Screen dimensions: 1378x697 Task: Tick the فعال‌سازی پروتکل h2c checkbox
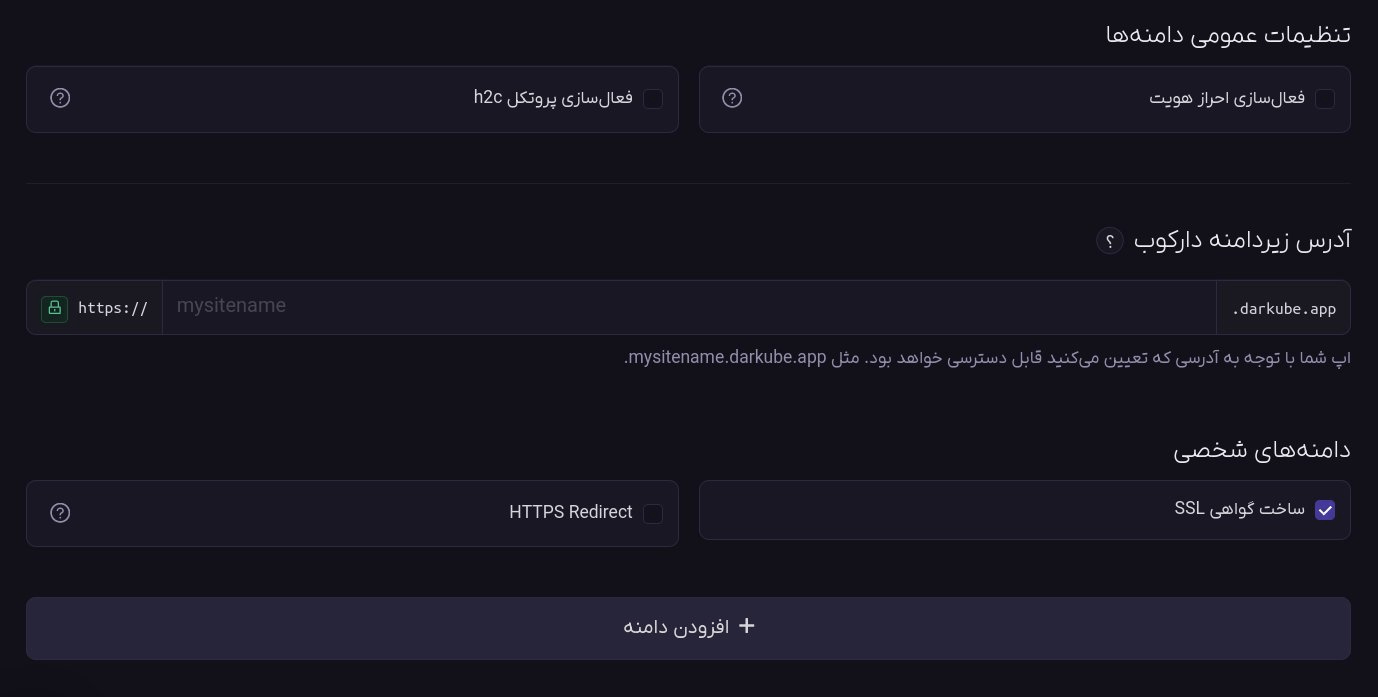[x=653, y=99]
